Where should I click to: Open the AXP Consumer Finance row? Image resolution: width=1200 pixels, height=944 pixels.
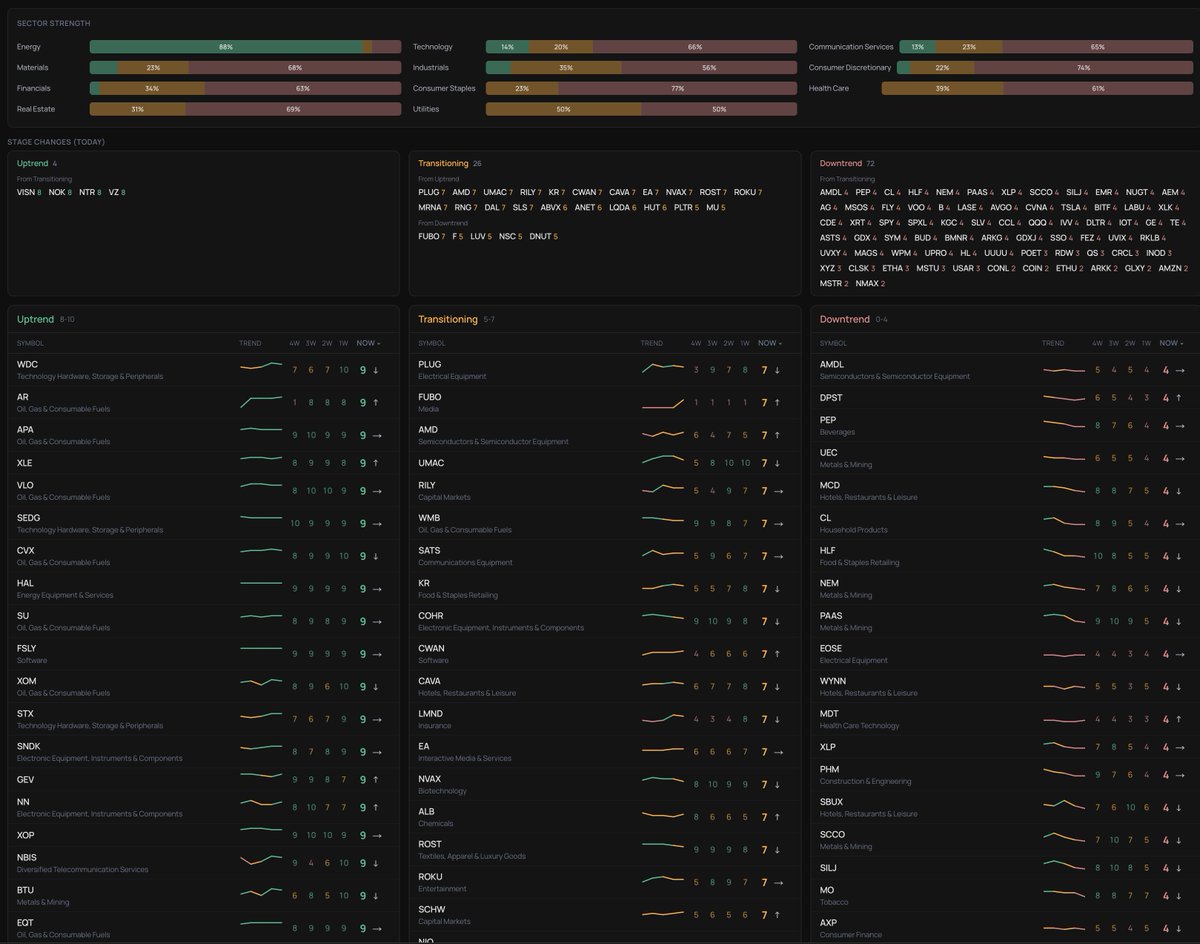click(x=1005, y=928)
